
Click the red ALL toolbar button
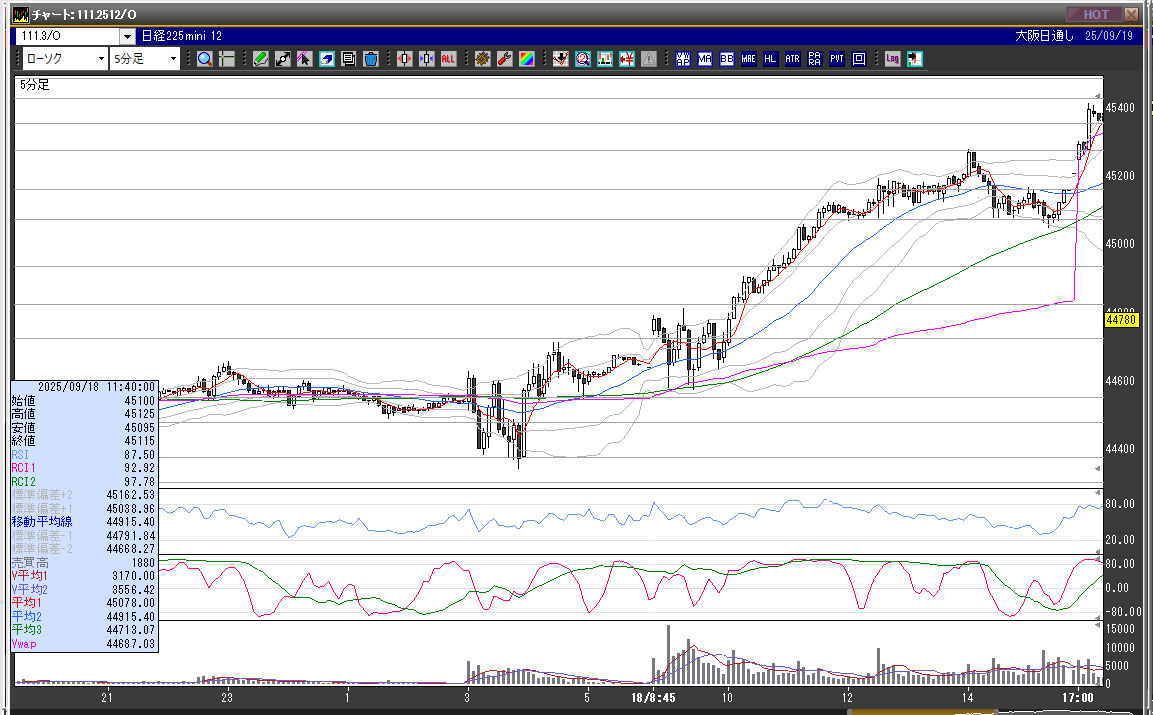(x=448, y=59)
